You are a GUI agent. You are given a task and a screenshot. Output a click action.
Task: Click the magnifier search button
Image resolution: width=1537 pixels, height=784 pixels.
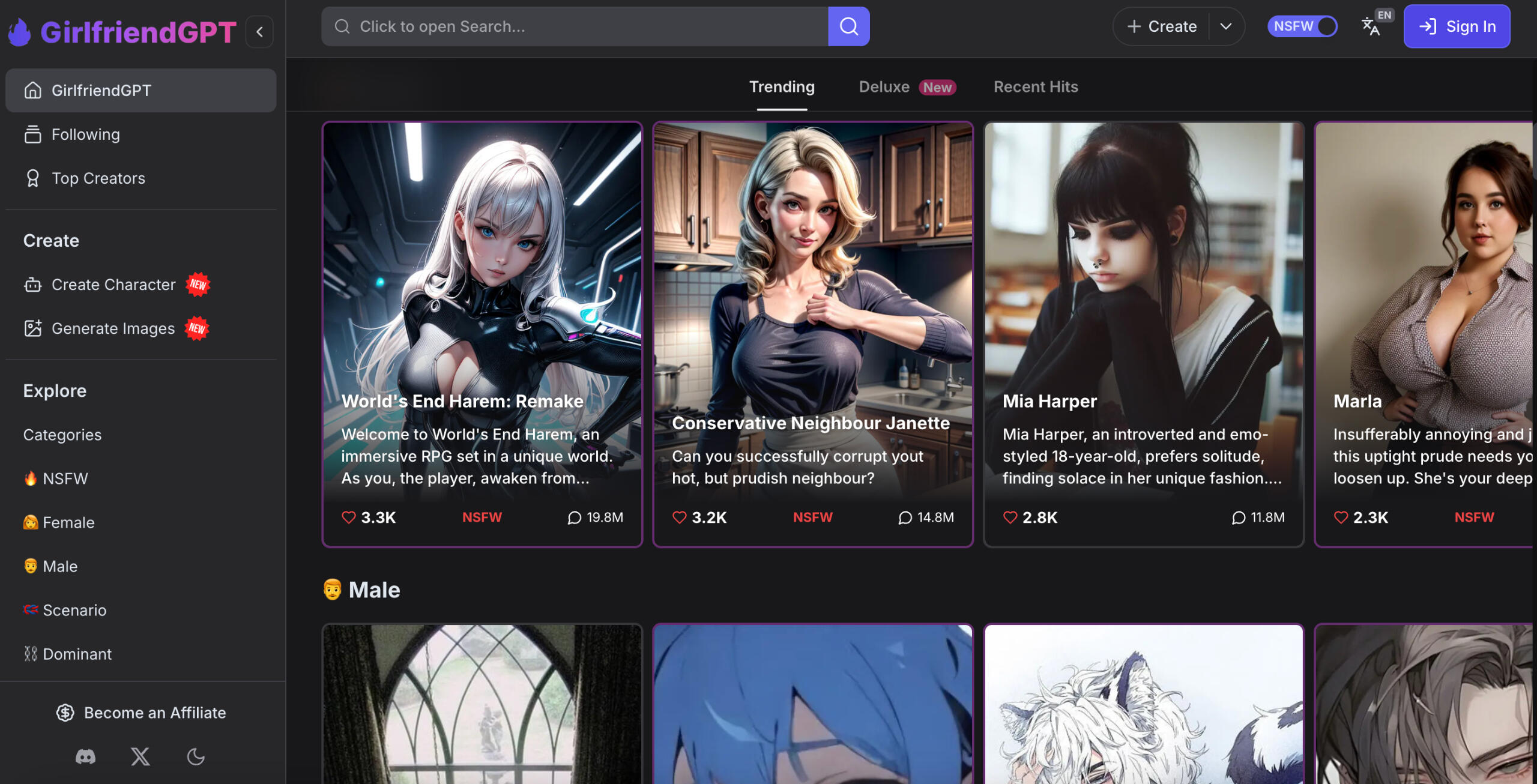tap(848, 26)
